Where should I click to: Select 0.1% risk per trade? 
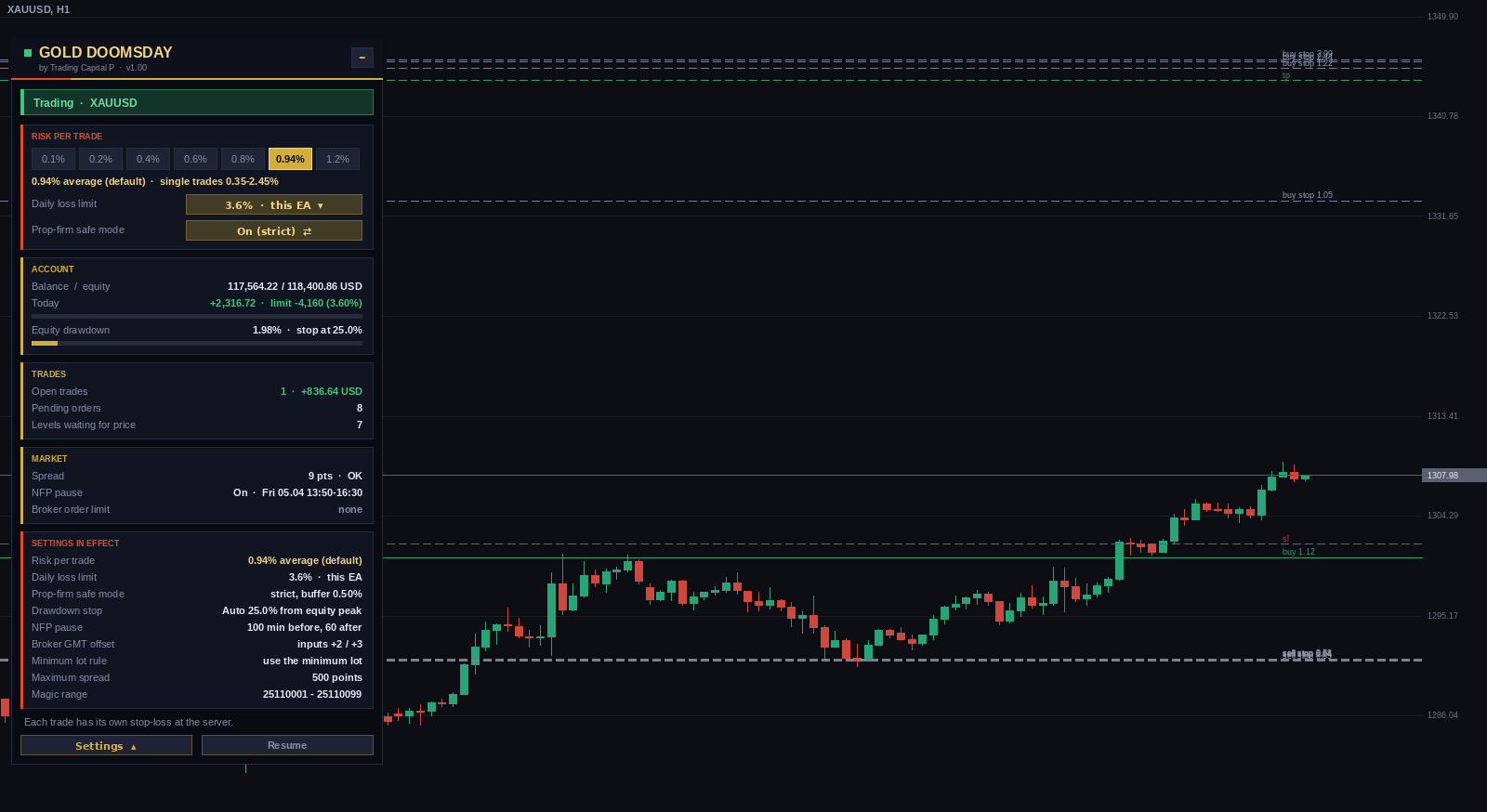(x=53, y=159)
